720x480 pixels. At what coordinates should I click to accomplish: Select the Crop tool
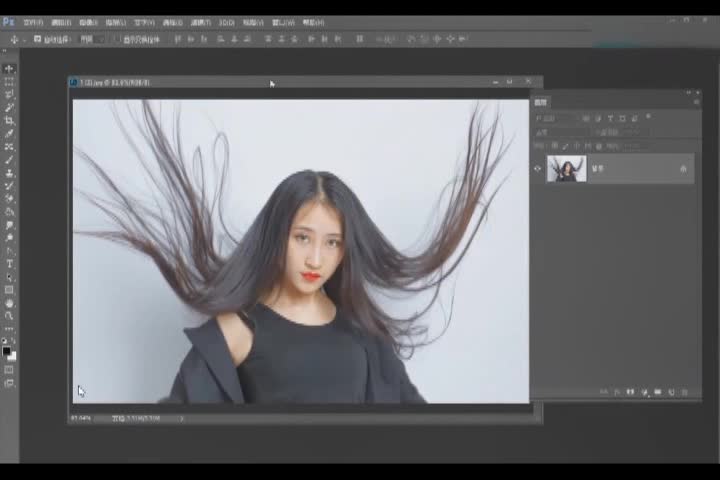(x=10, y=121)
